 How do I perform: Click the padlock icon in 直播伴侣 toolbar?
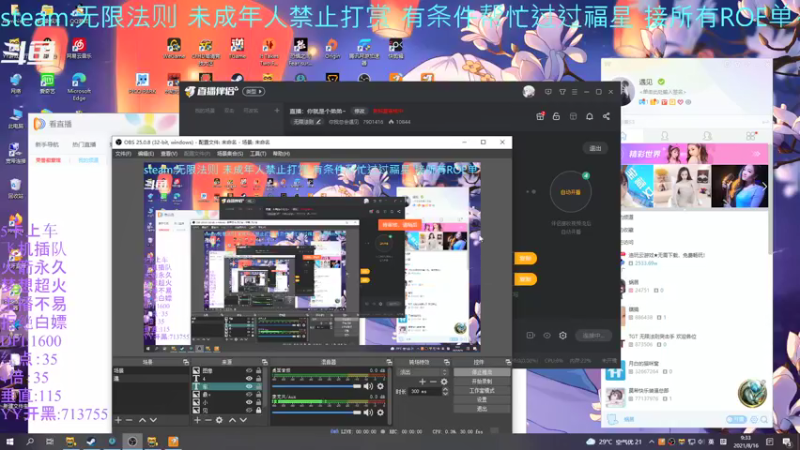click(556, 116)
